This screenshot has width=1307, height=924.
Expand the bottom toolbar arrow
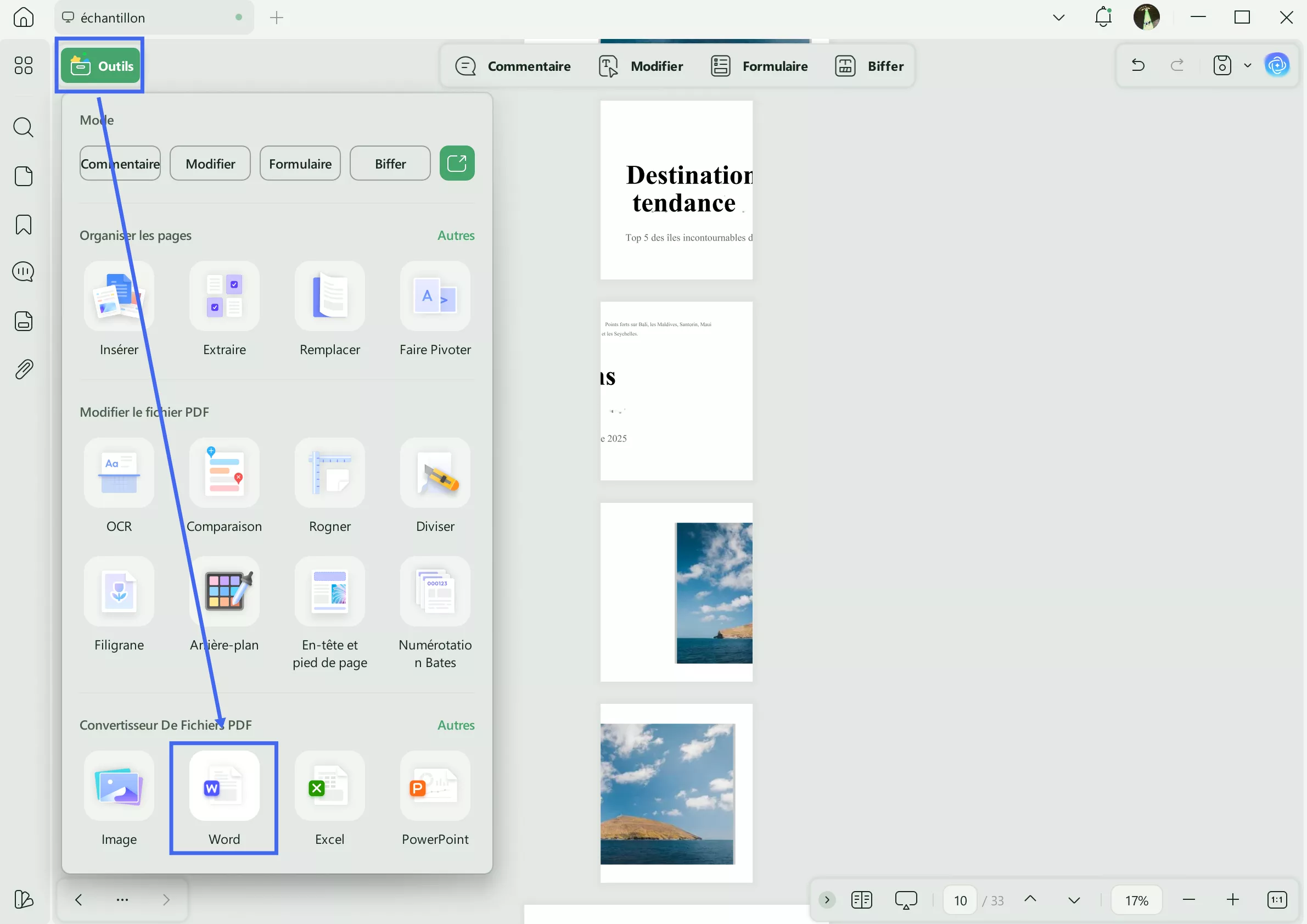[827, 899]
